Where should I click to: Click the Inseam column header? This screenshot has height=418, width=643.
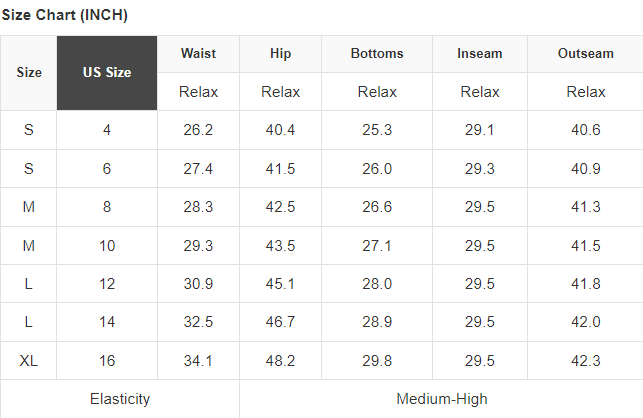click(x=480, y=54)
